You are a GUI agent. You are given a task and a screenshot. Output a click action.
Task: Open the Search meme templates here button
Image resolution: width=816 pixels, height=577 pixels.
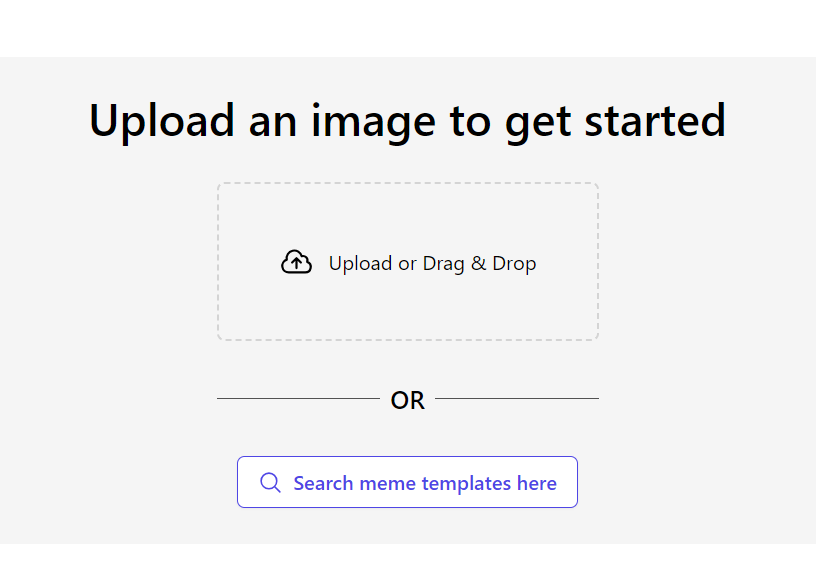(407, 482)
